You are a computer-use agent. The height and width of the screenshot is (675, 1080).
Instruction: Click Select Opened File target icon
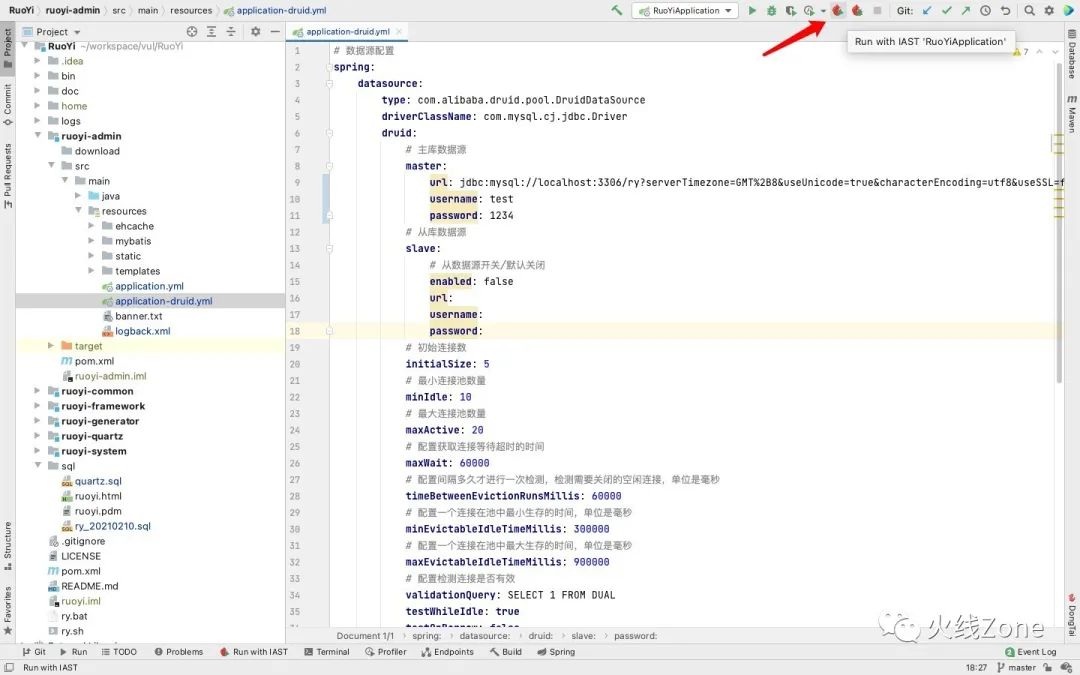[191, 32]
